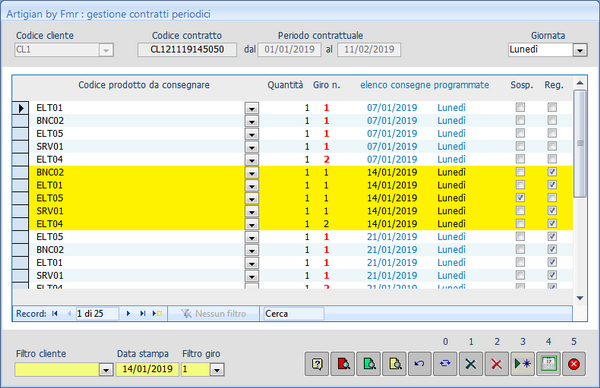Screen dimensions: 600x388
Task: Click the dark X button numbered 1
Action: click(x=471, y=364)
